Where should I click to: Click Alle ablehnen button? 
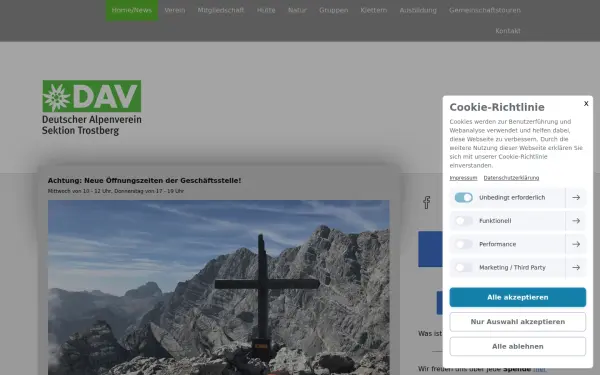(x=517, y=346)
